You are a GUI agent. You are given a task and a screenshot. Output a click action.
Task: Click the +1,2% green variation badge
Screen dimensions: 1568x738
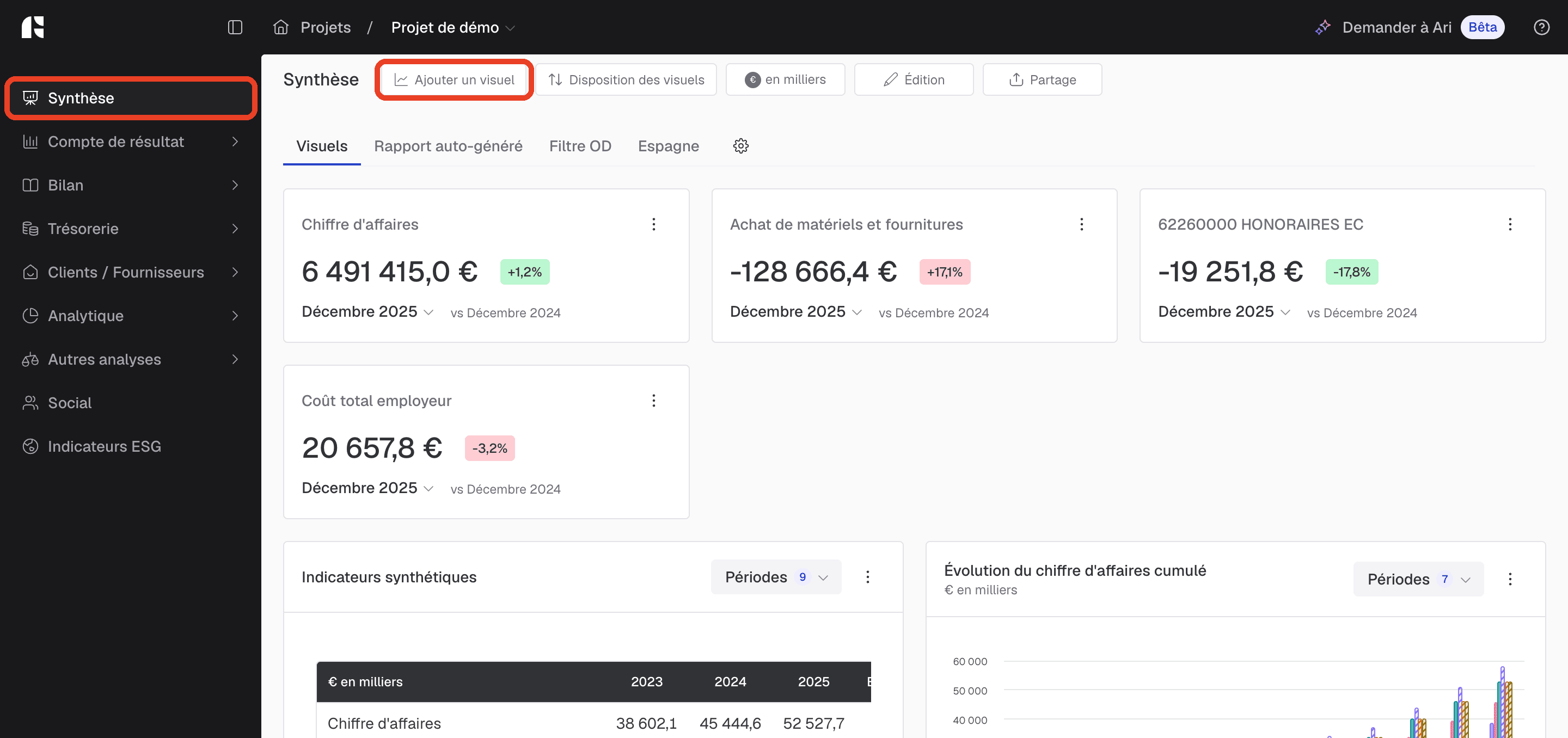point(525,272)
